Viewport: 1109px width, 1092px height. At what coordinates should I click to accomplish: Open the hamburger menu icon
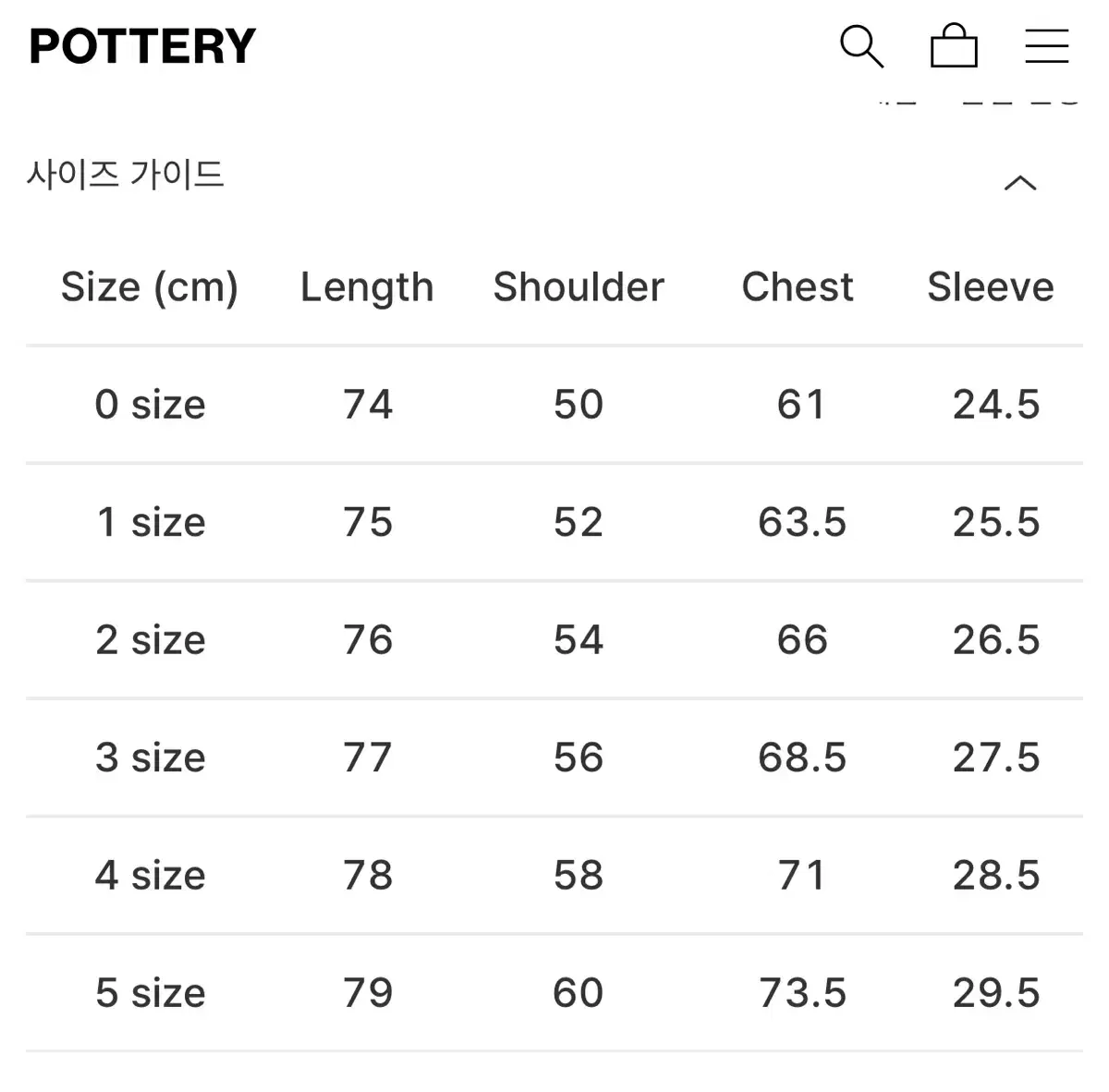1047,46
